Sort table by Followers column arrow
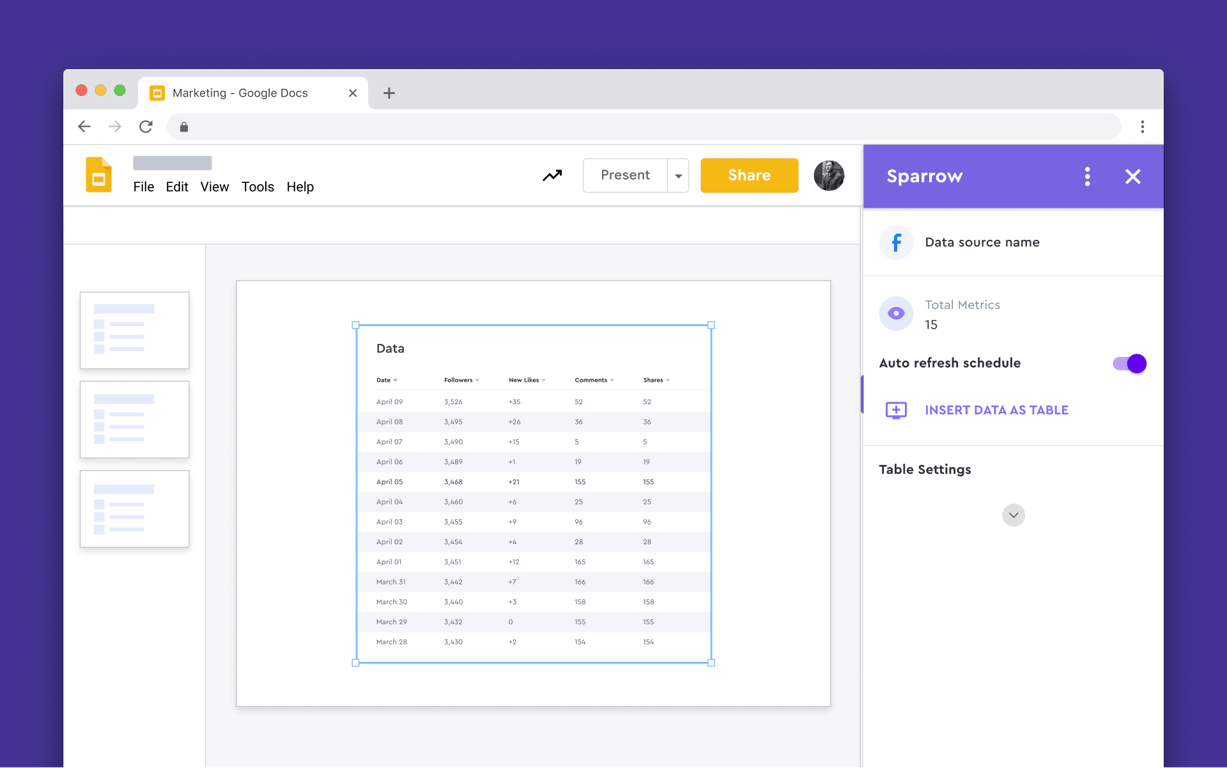The image size is (1227, 768). point(477,380)
